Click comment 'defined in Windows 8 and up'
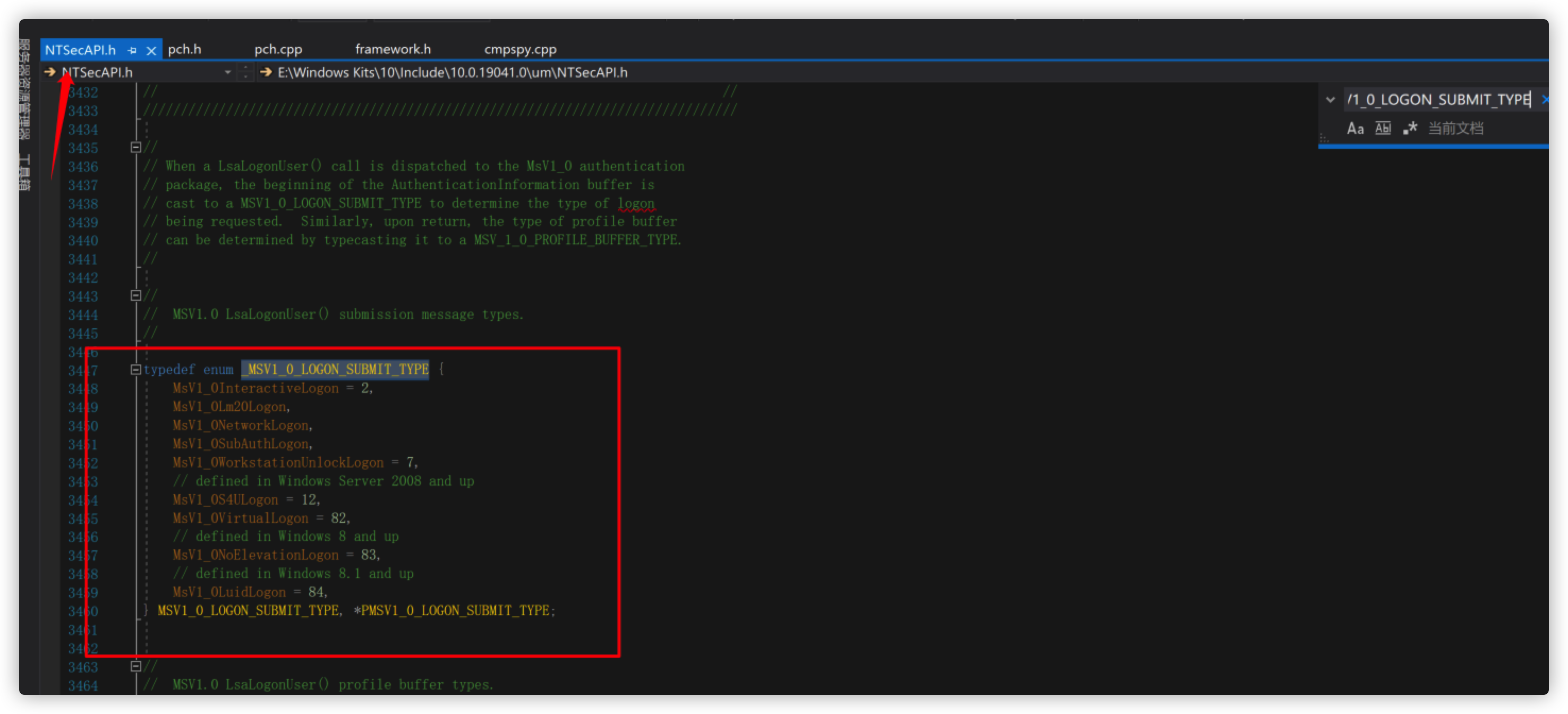 click(285, 536)
